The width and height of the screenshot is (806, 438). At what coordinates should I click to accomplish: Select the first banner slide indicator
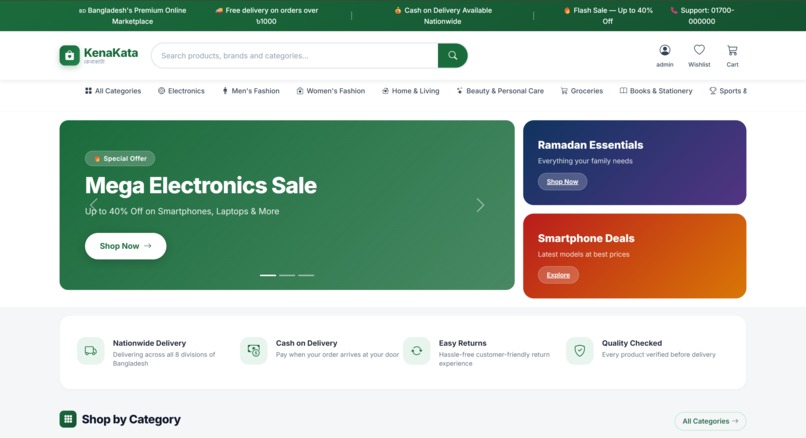click(268, 276)
